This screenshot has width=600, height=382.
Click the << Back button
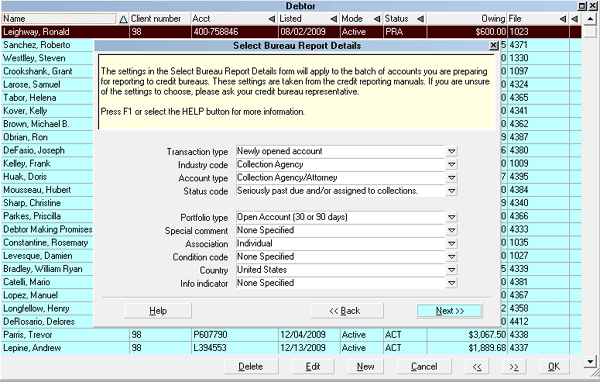[346, 311]
